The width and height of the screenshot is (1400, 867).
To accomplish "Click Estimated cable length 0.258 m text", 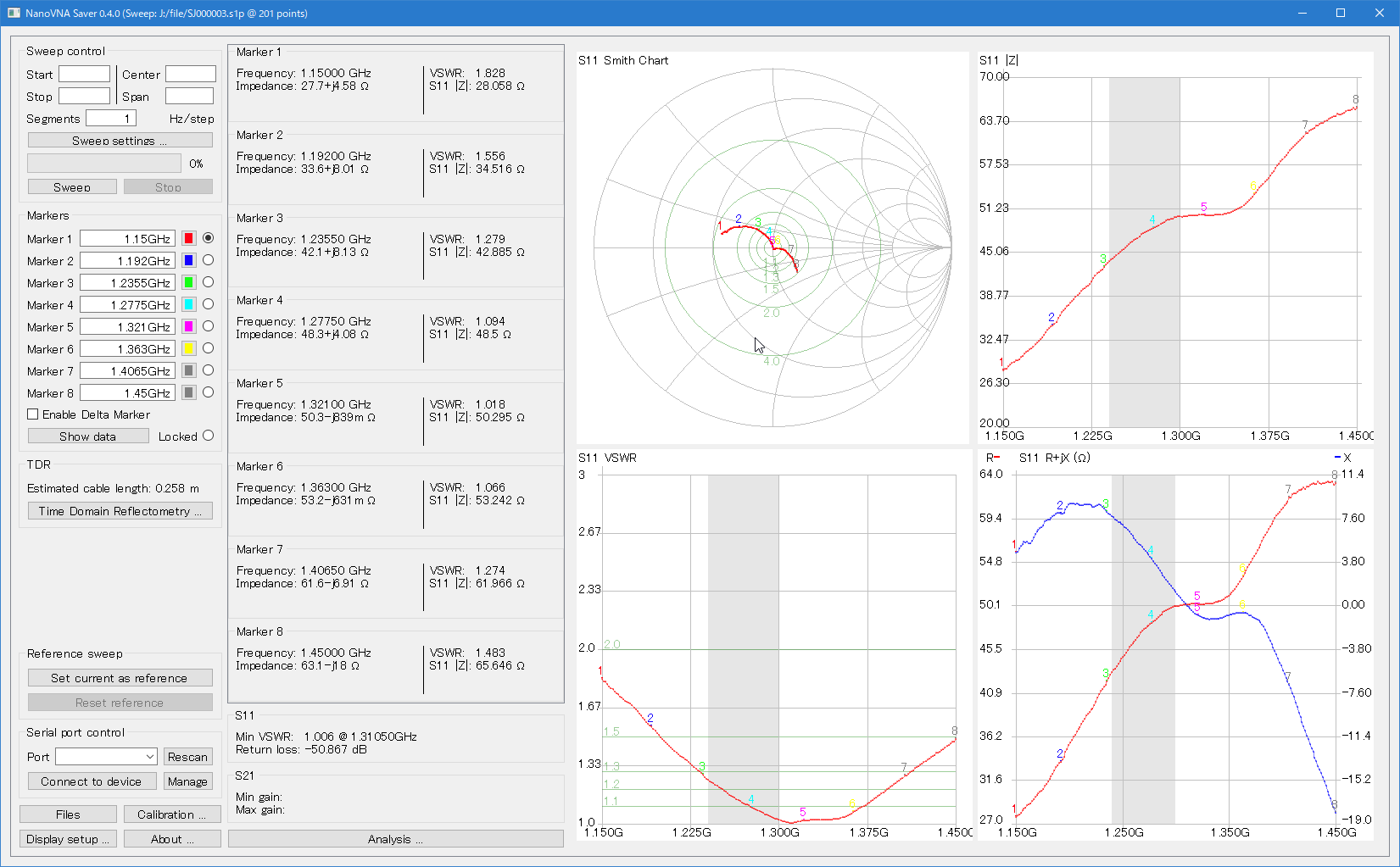I will tap(113, 488).
